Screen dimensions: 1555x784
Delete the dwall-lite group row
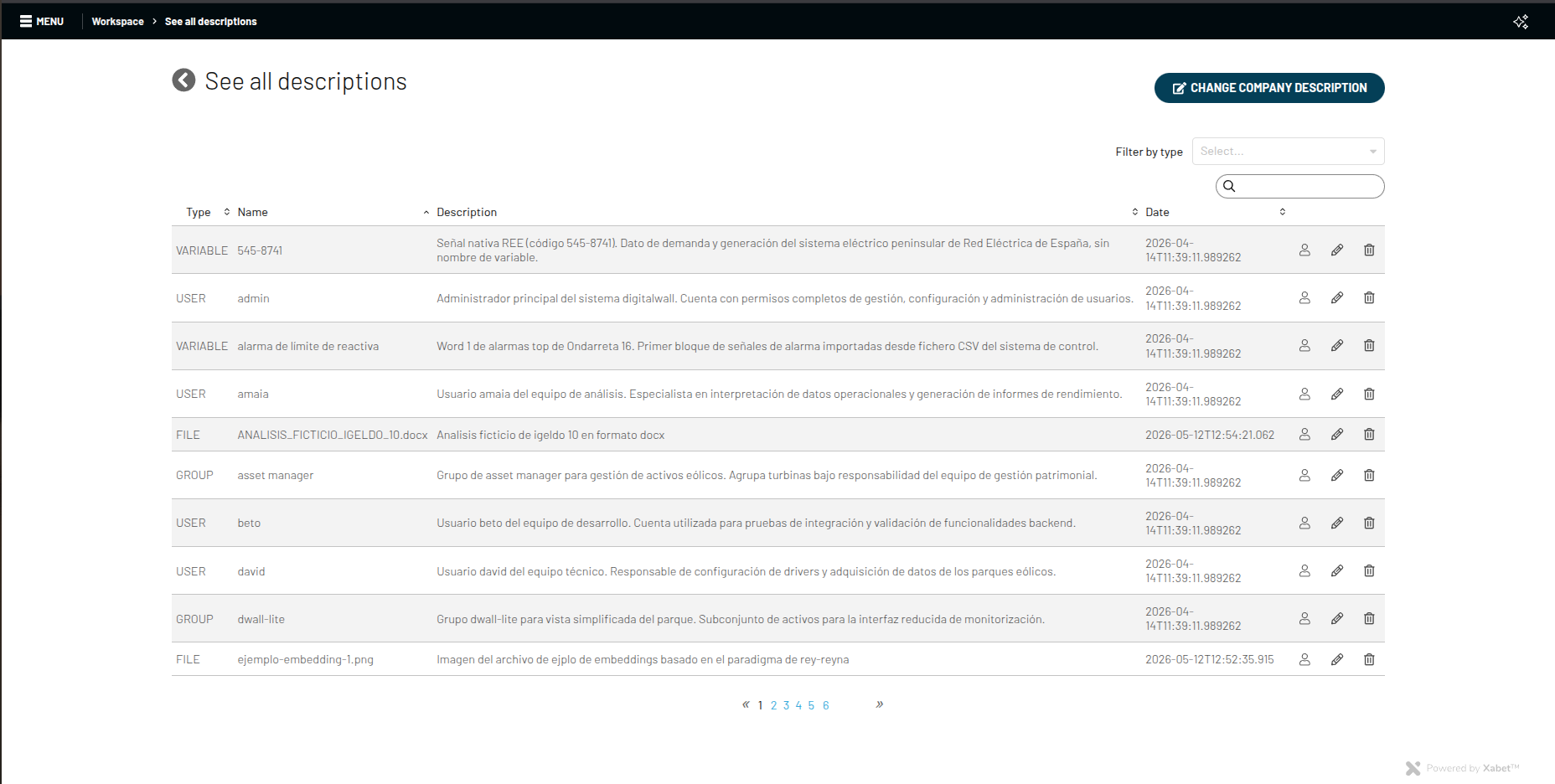point(1369,618)
